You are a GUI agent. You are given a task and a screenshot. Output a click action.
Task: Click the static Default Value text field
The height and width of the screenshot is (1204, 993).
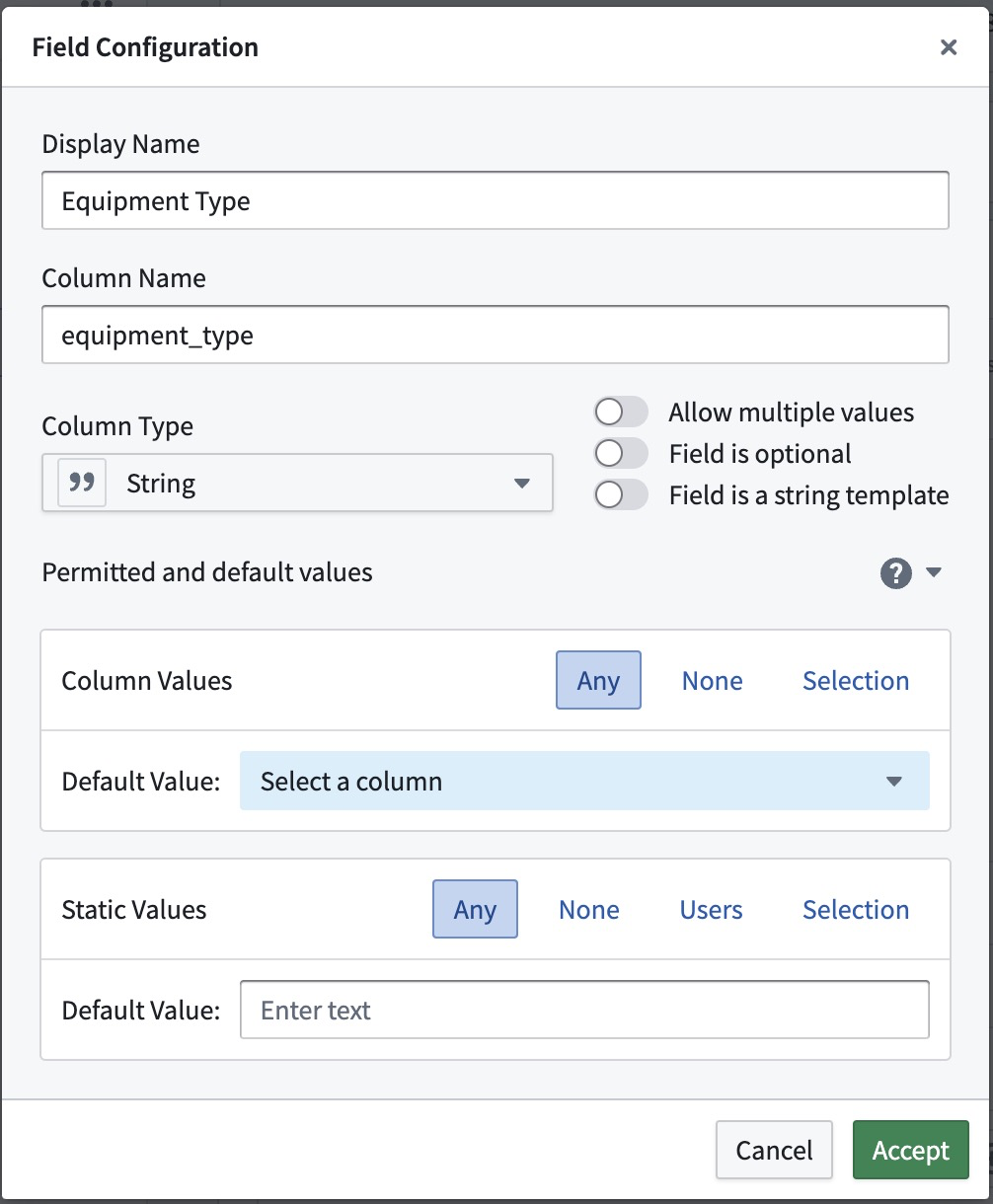tap(584, 1010)
